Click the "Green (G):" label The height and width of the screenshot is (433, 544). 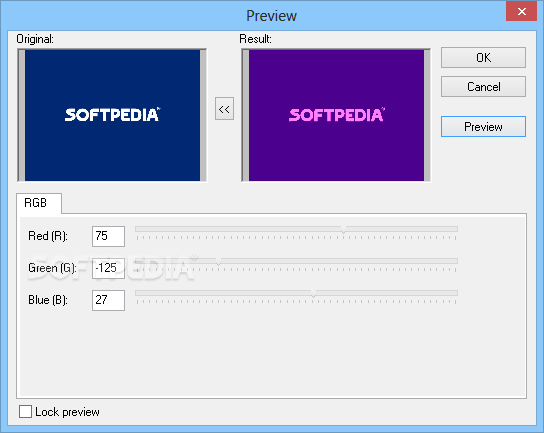coord(52,268)
